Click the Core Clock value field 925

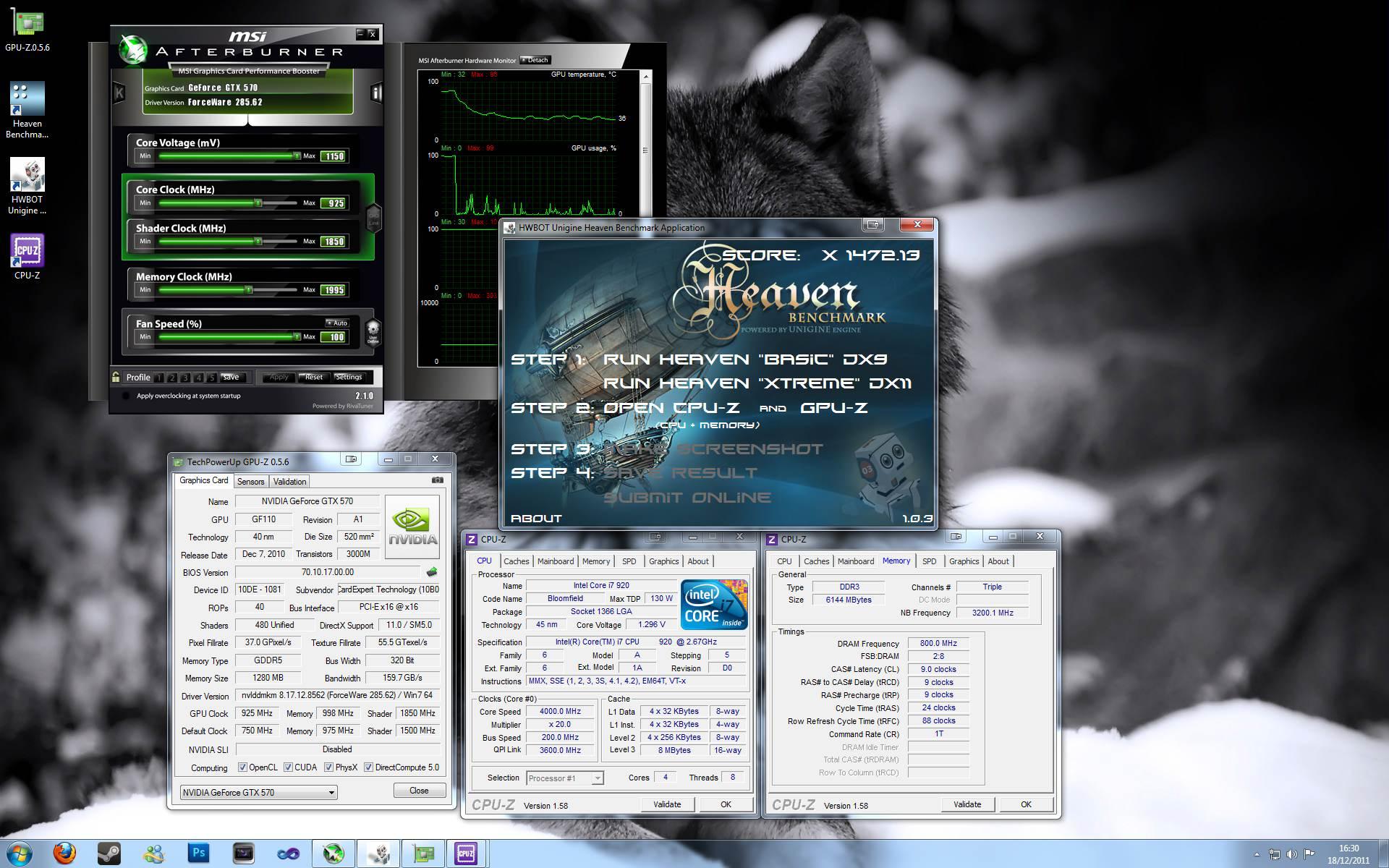334,203
